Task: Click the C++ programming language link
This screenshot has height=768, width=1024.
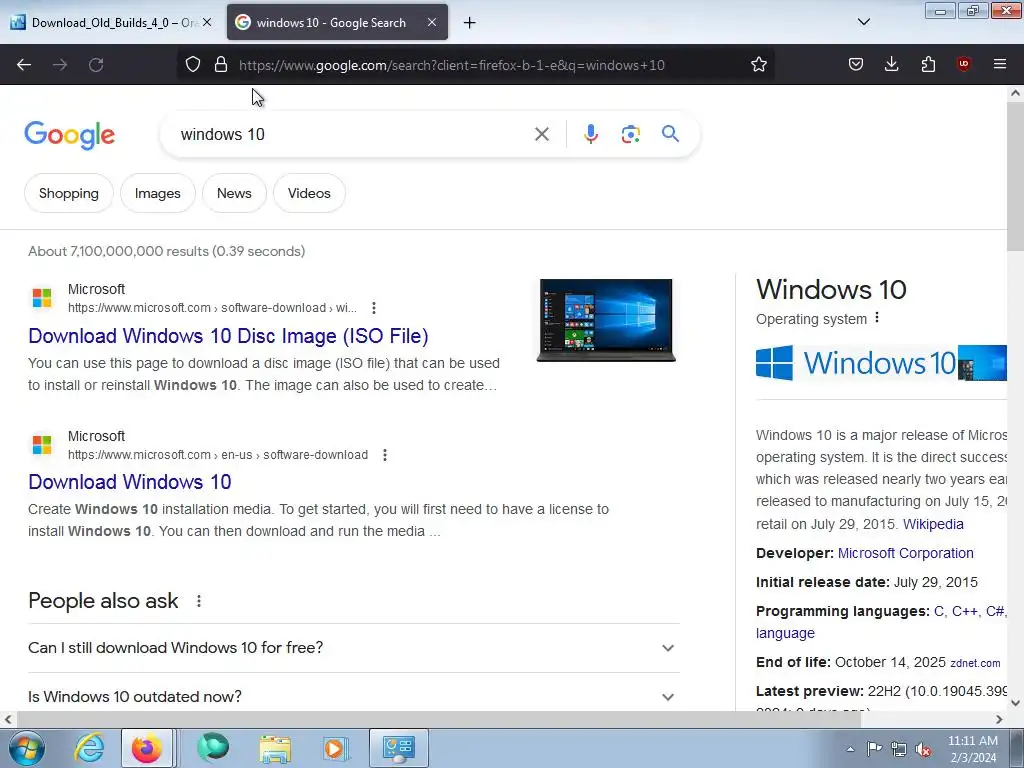Action: pos(965,611)
